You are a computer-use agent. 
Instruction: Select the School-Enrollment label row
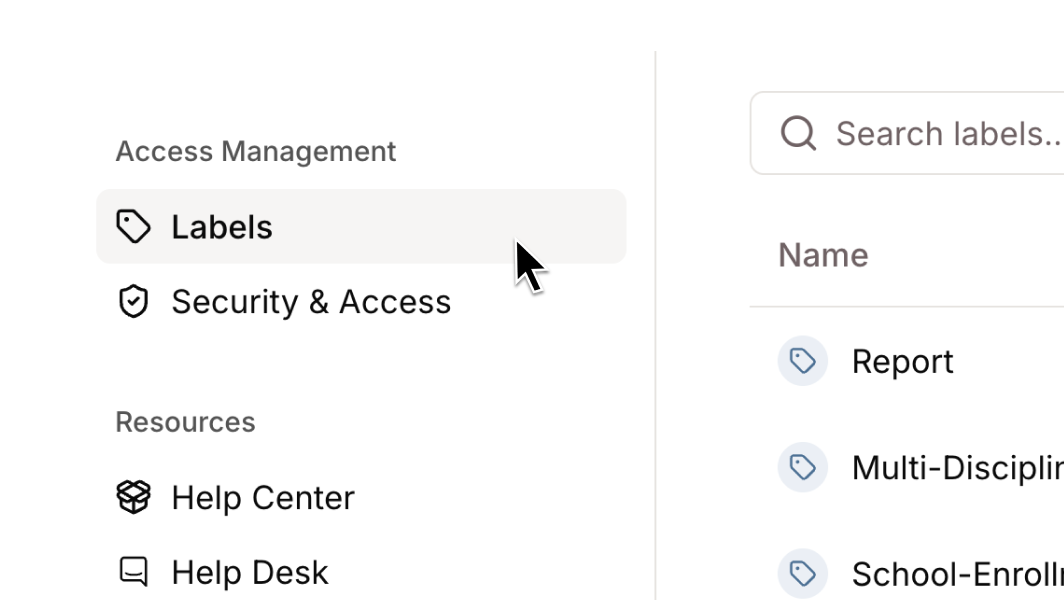(907, 574)
